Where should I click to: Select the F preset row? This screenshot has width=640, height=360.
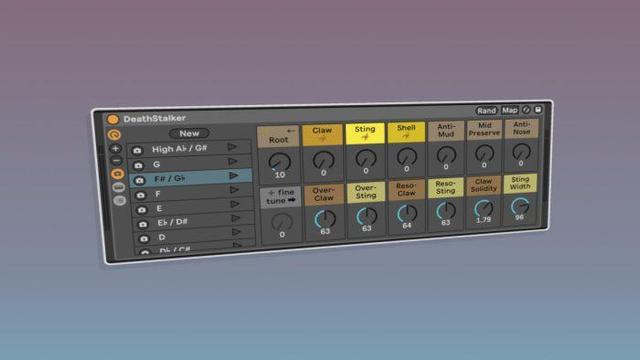(x=191, y=193)
